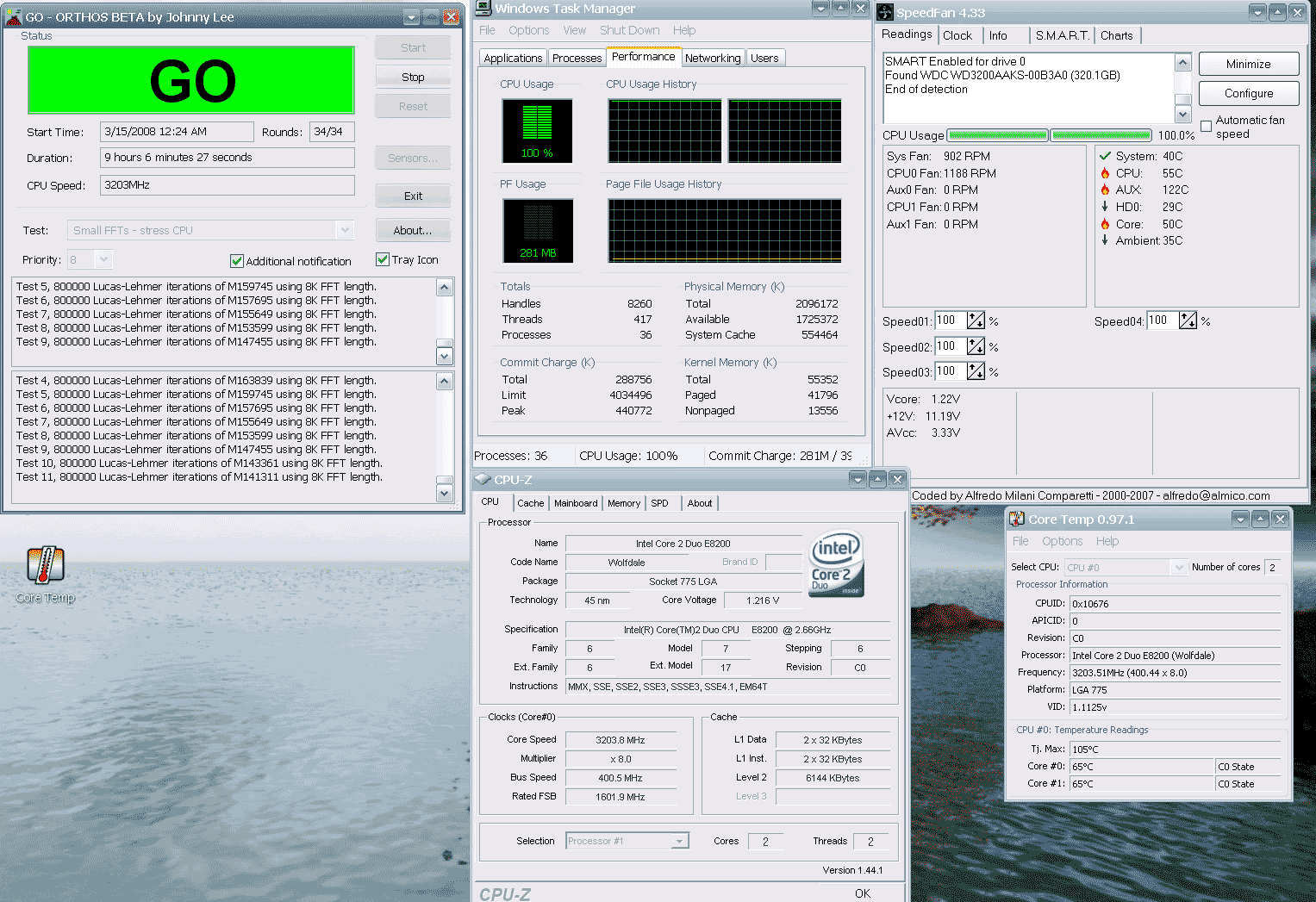The width and height of the screenshot is (1316, 902).
Task: Click the System temperature checkmark icon in SpeedFan
Action: [1105, 156]
